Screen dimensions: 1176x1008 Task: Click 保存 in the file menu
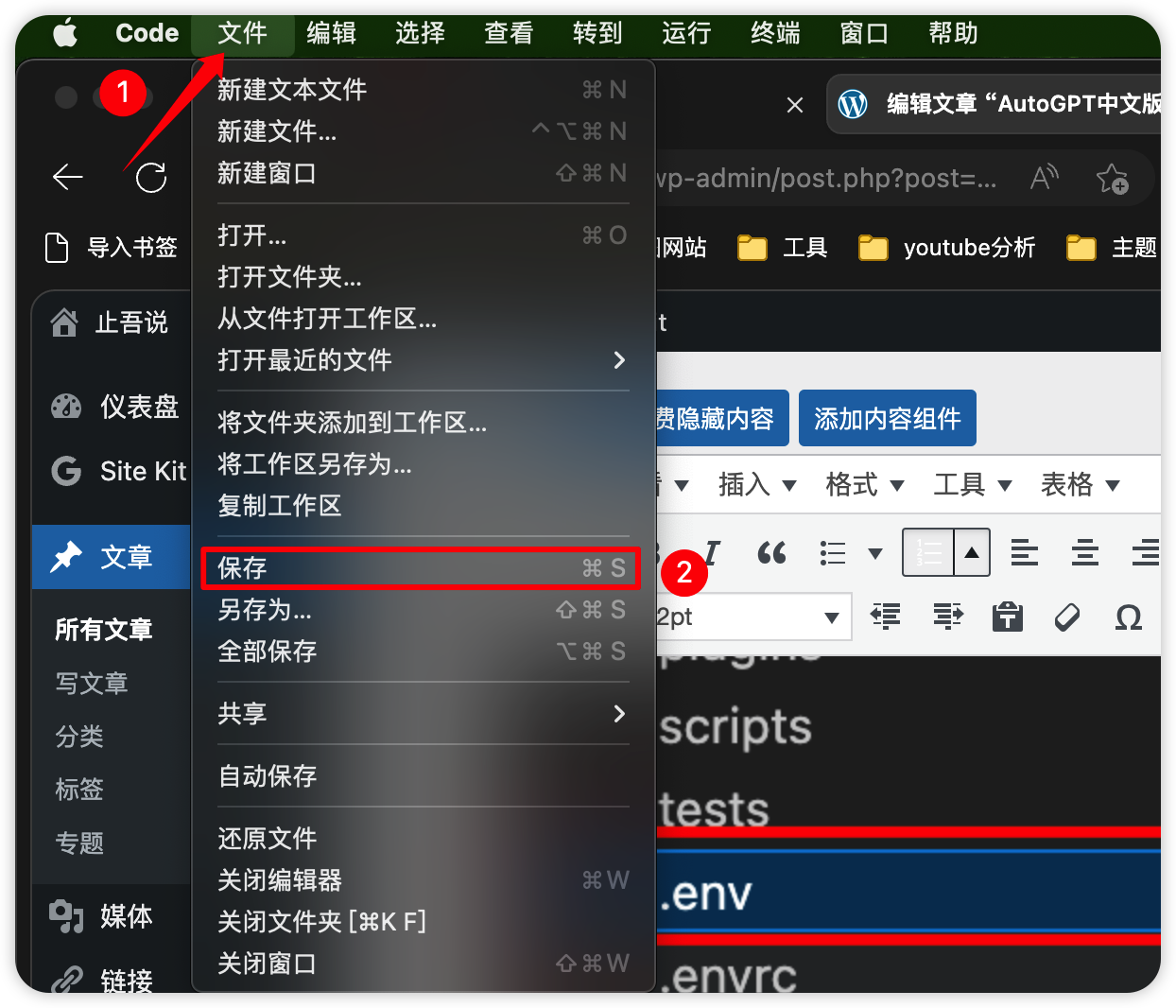423,568
